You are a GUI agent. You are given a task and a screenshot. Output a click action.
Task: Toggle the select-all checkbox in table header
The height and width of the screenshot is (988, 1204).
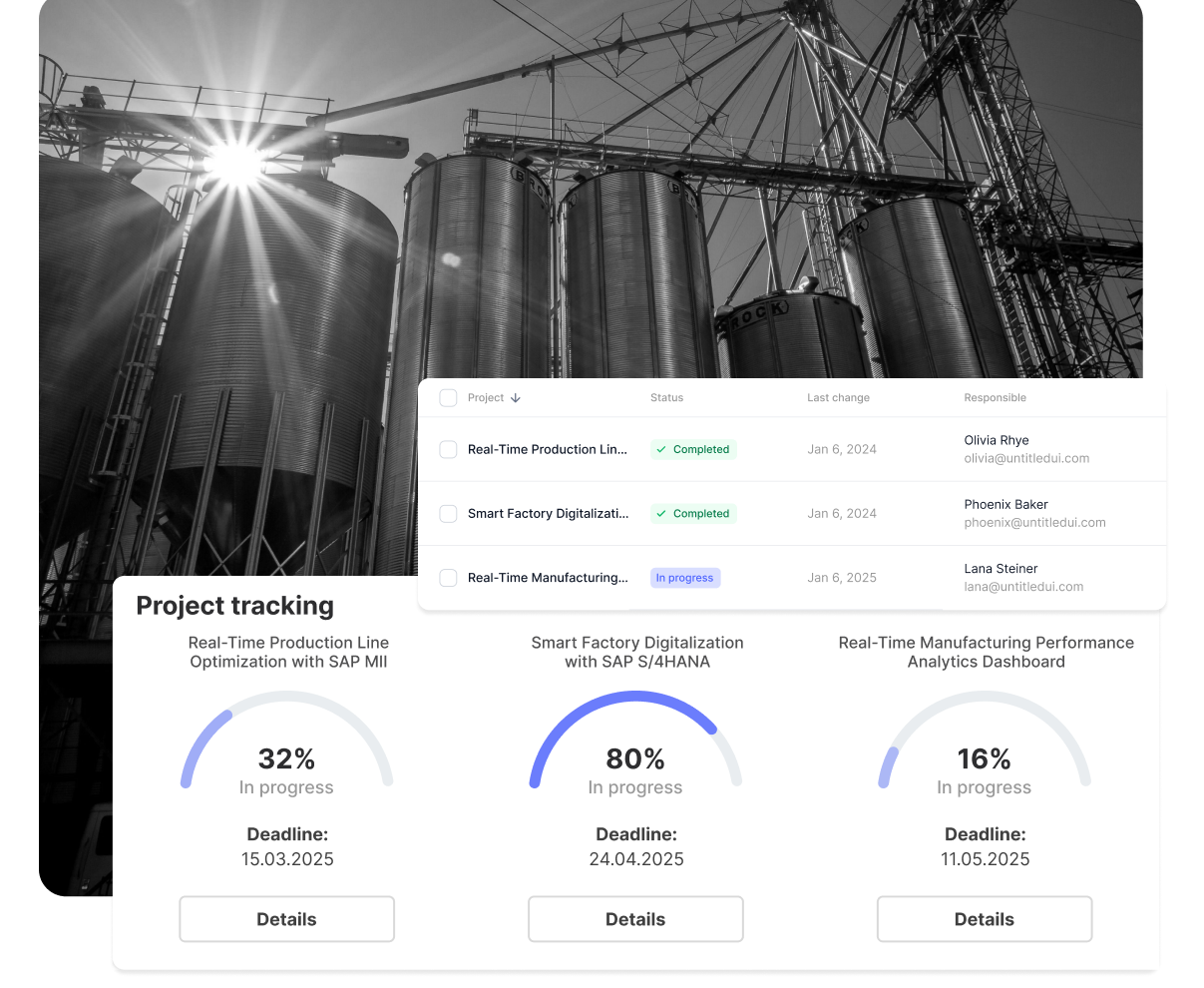point(448,398)
